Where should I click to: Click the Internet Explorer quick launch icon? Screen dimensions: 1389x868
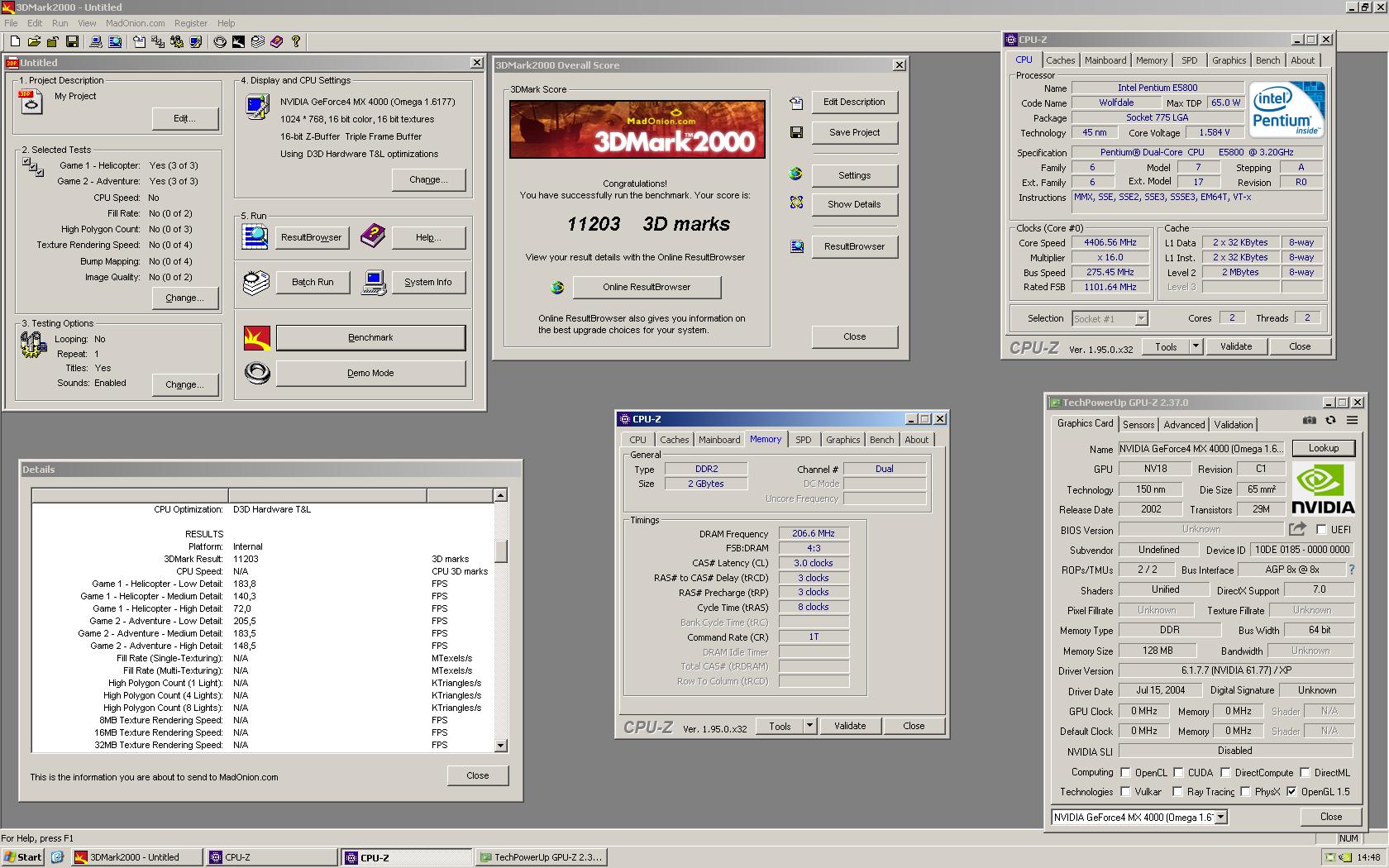point(57,857)
